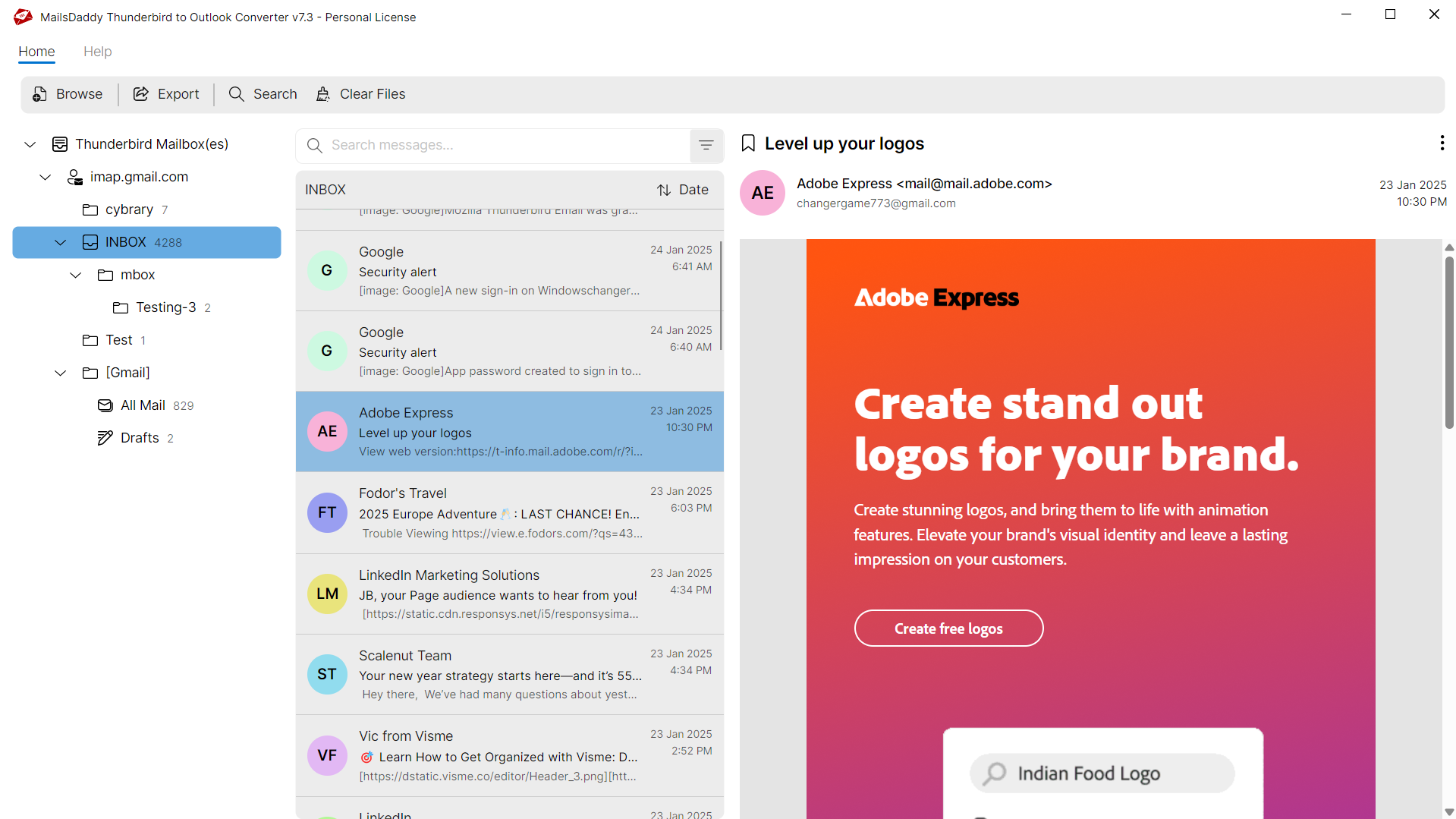Click the LM avatar for LinkedIn Marketing

click(x=327, y=594)
